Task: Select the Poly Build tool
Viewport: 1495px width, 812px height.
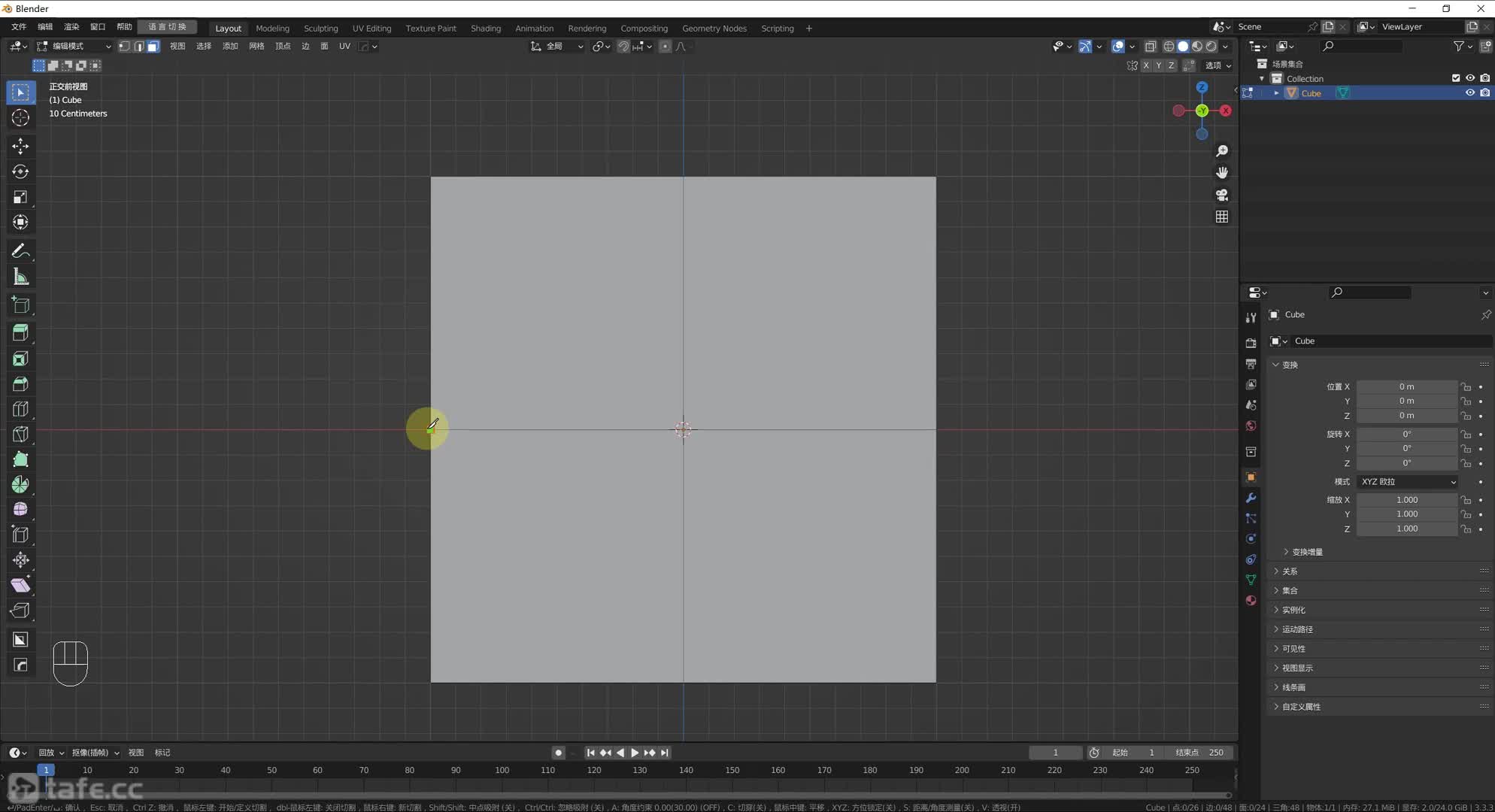Action: pyautogui.click(x=20, y=459)
